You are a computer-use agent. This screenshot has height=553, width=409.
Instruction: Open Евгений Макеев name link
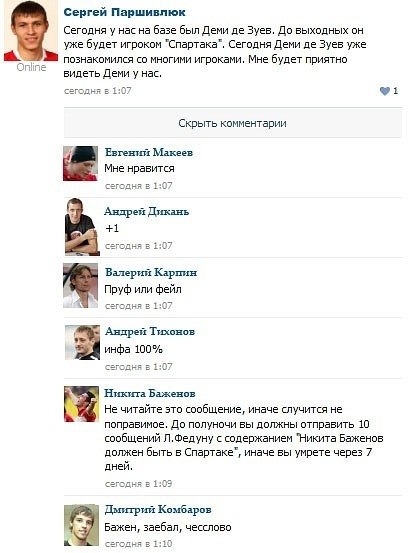pyautogui.click(x=149, y=152)
